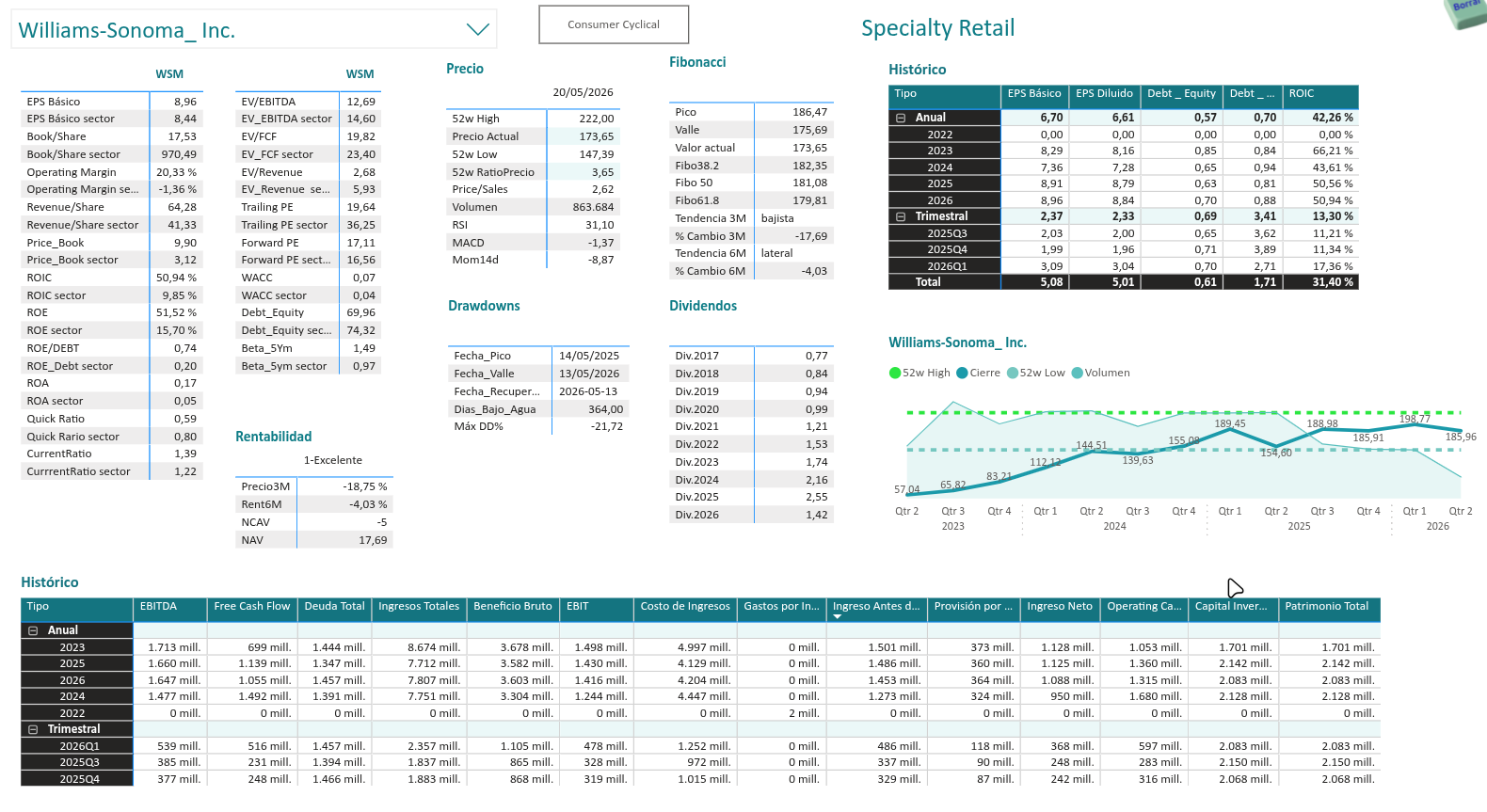Collapse Anual group in upper Histórico table
1487x812 pixels.
[x=901, y=118]
